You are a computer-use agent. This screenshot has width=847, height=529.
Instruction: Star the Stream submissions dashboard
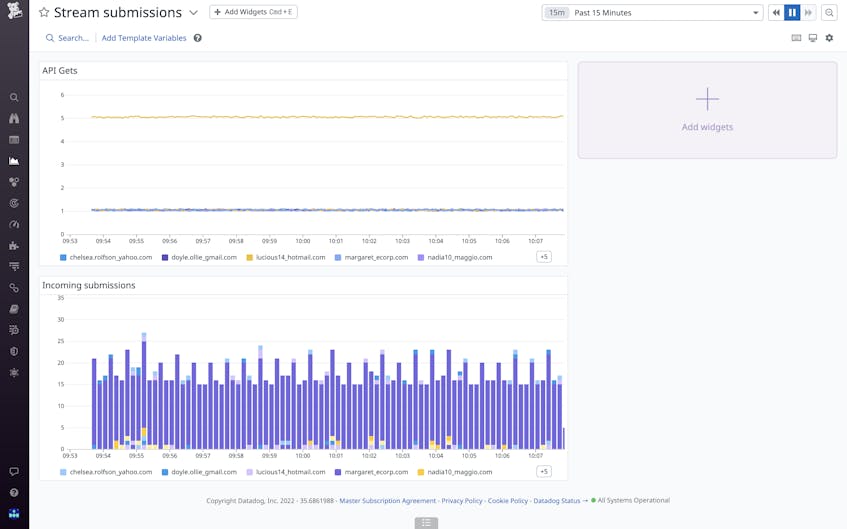[x=44, y=12]
